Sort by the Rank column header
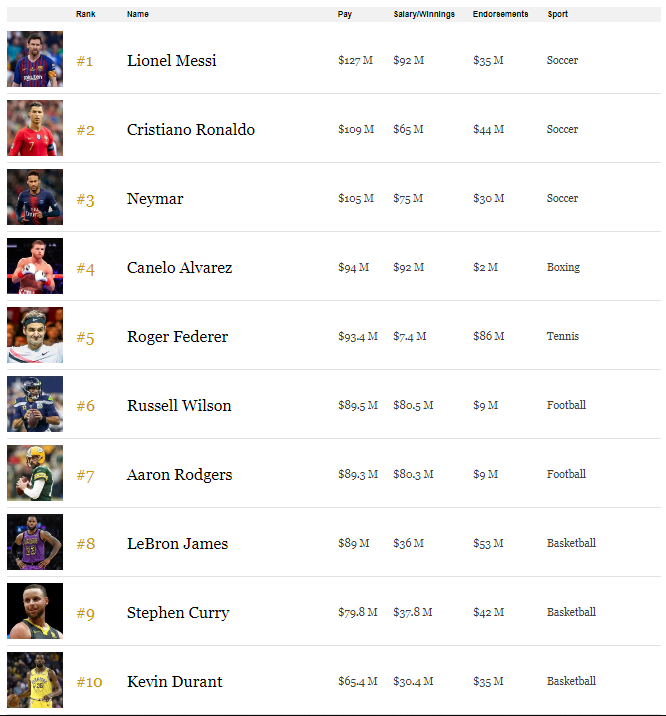666x716 pixels. (85, 14)
